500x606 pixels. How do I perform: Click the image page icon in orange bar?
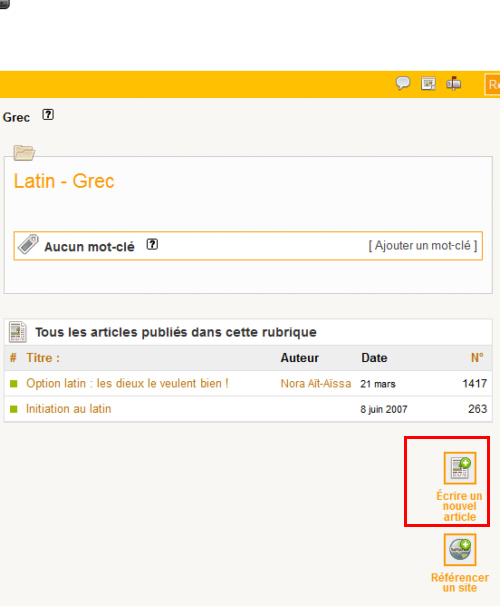(428, 83)
